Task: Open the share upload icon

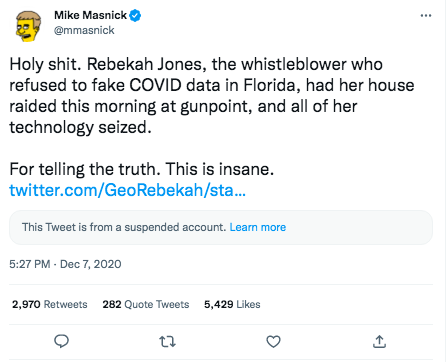Action: click(x=379, y=342)
